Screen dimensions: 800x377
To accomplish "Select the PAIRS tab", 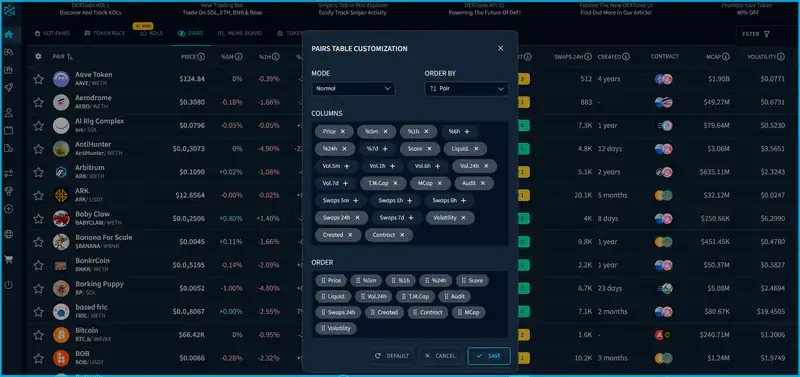I will click(x=190, y=33).
